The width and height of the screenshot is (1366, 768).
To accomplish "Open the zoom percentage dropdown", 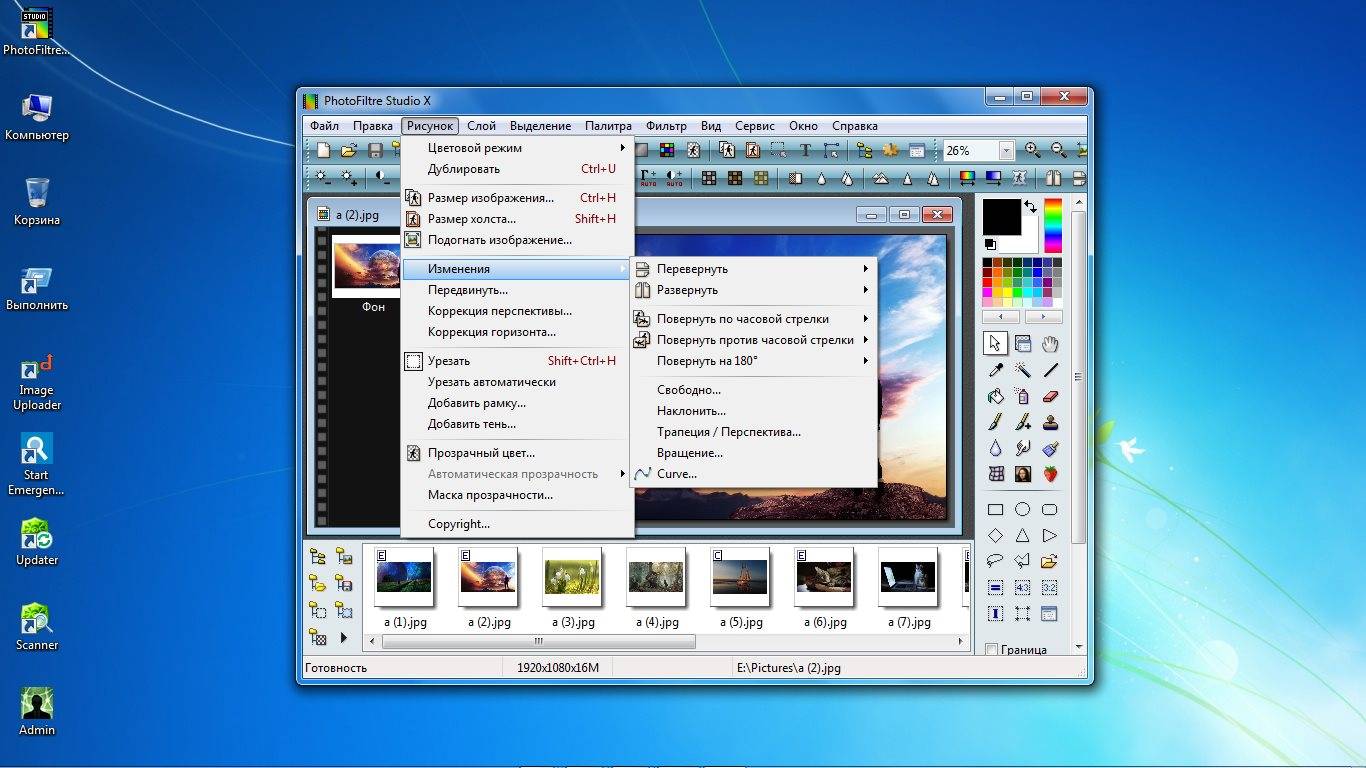I will (x=1006, y=151).
